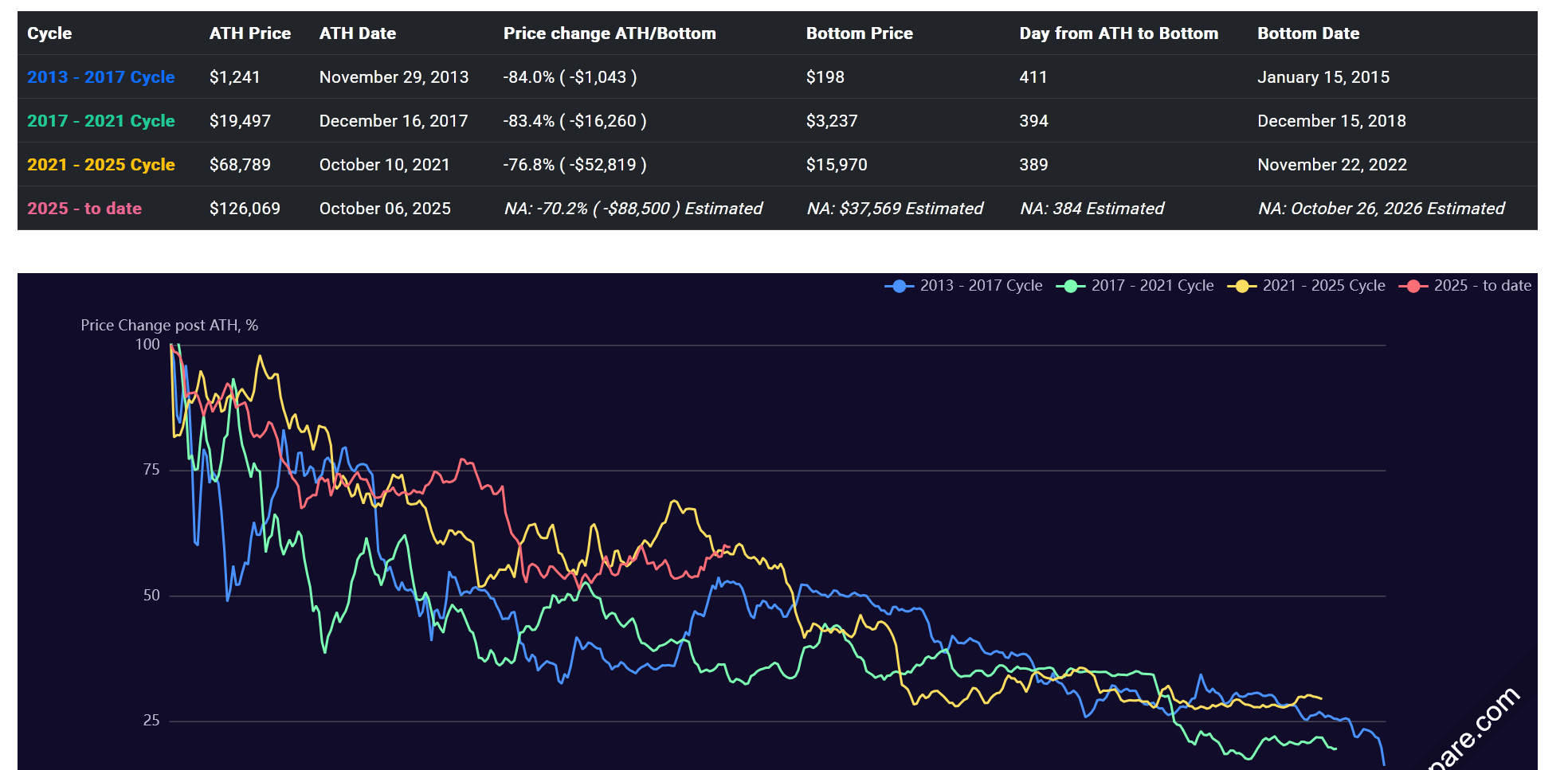Screen dimensions: 1568x770
Task: Click the NA: 384 Estimated cell
Action: (1092, 209)
